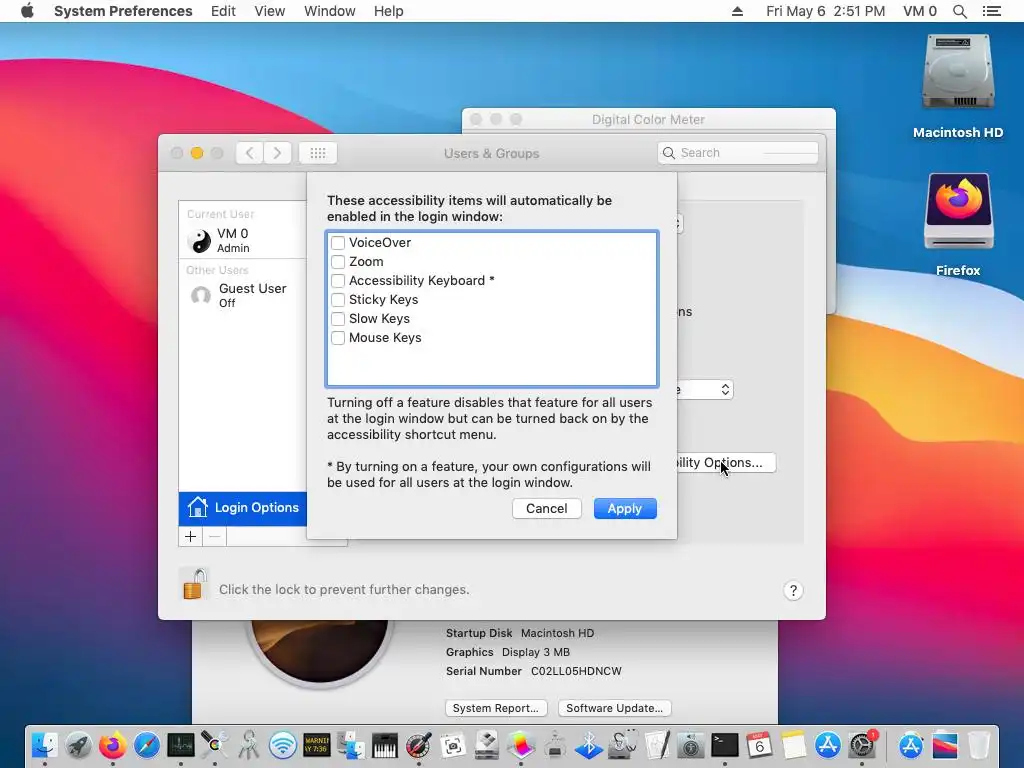
Task: Open System Preferences gear in Dock
Action: click(x=862, y=745)
